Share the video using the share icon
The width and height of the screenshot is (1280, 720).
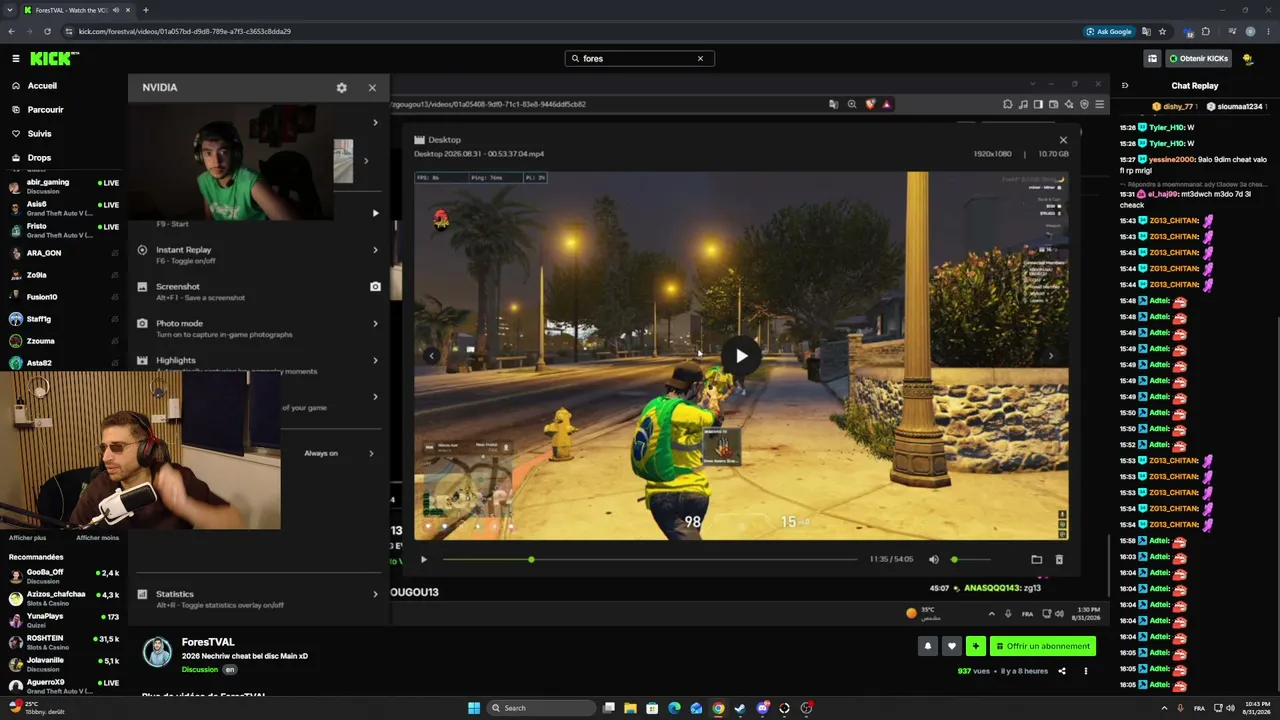tap(1062, 671)
